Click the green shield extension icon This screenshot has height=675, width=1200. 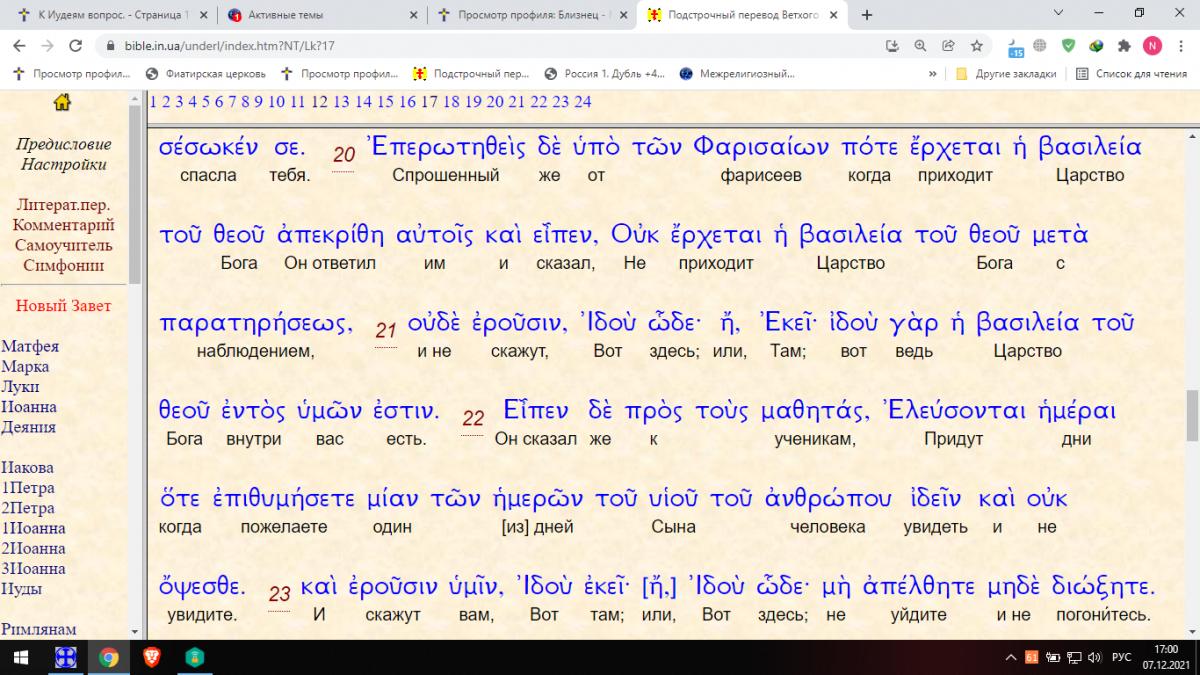1068,46
